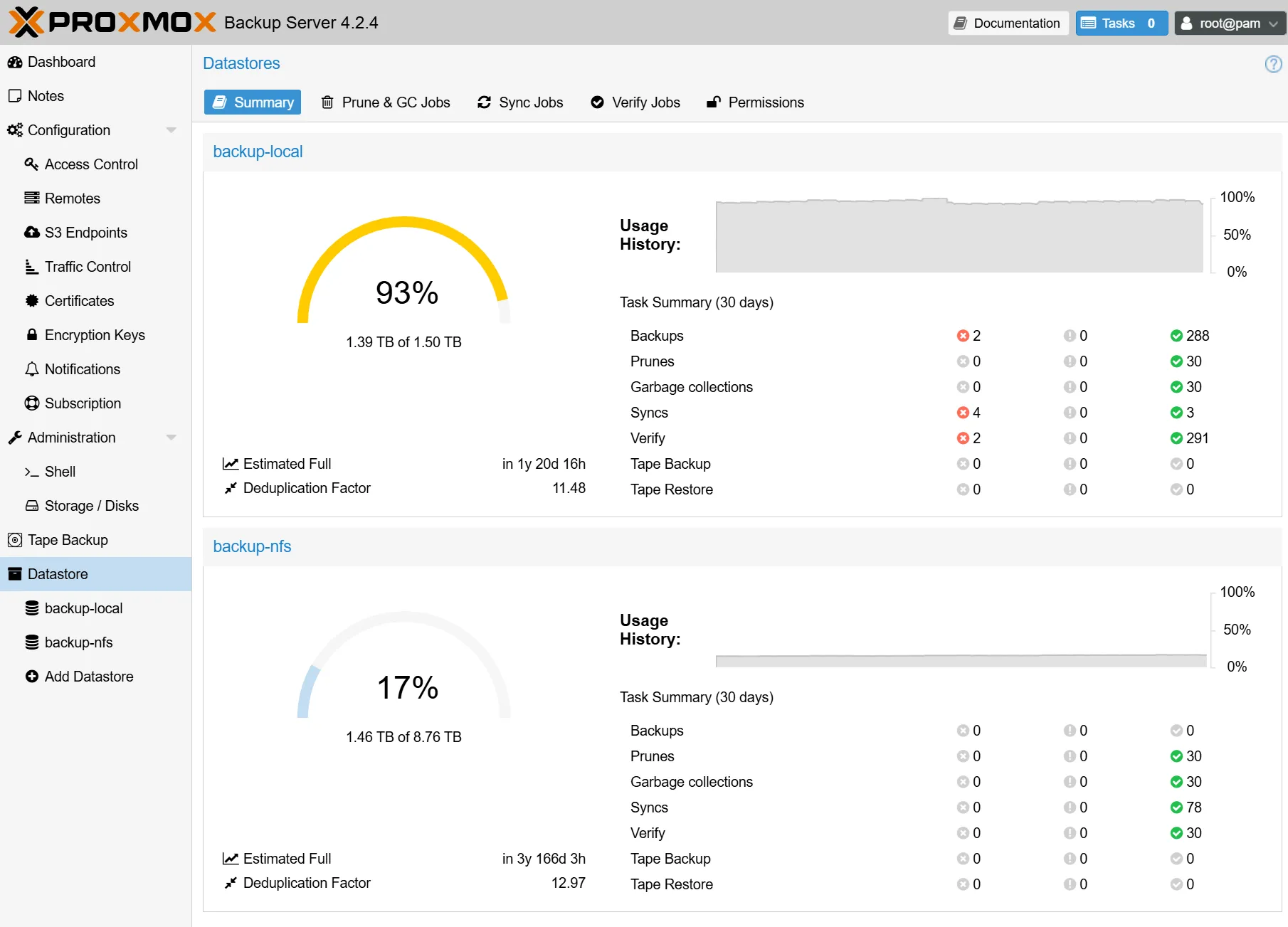The height and width of the screenshot is (927, 1288).
Task: Click the Proxmox logo in header
Action: [112, 22]
